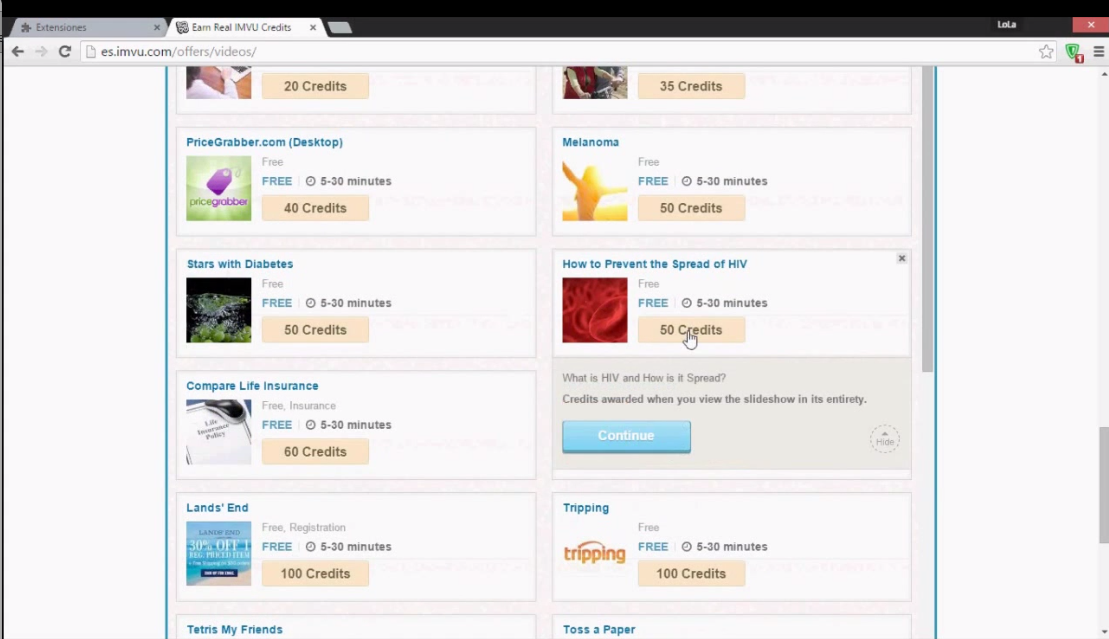Click Lands' End 100 Credits button
Image resolution: width=1109 pixels, height=639 pixels.
tap(315, 573)
